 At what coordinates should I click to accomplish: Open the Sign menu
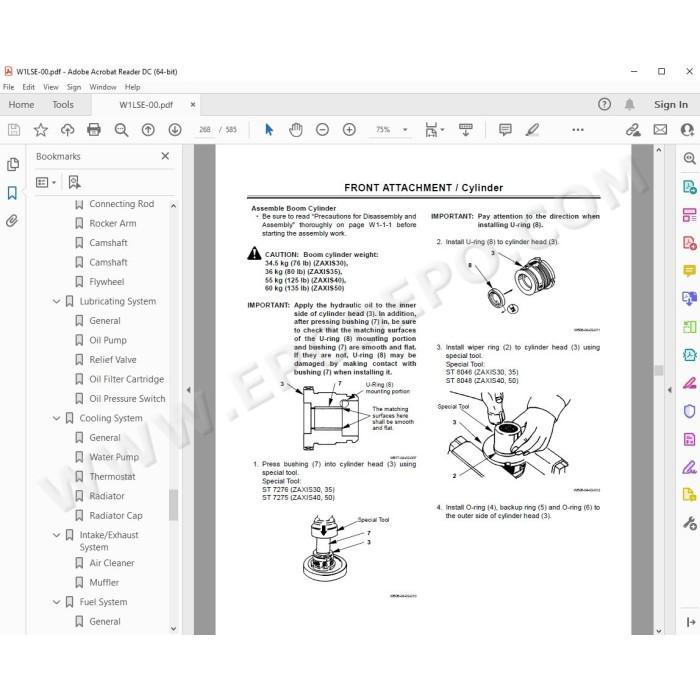pyautogui.click(x=74, y=87)
